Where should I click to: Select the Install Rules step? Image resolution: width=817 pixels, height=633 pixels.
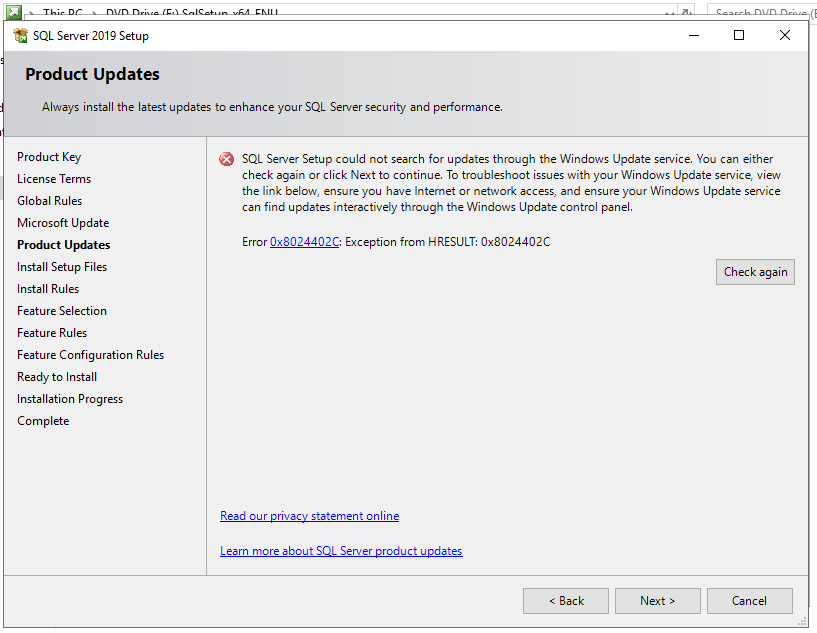[48, 289]
